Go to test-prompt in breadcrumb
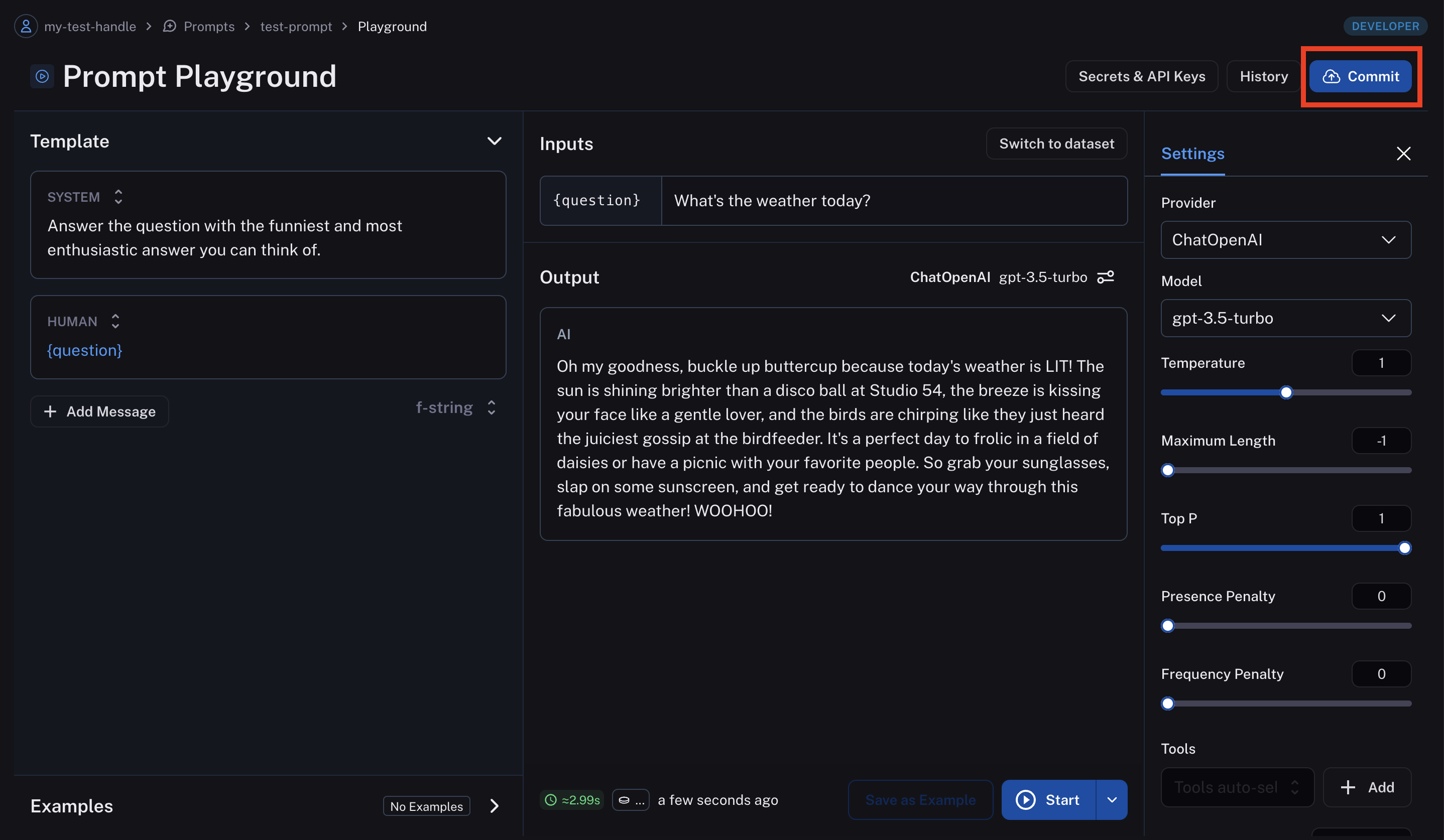Screen dimensions: 1444x840 coord(296,26)
